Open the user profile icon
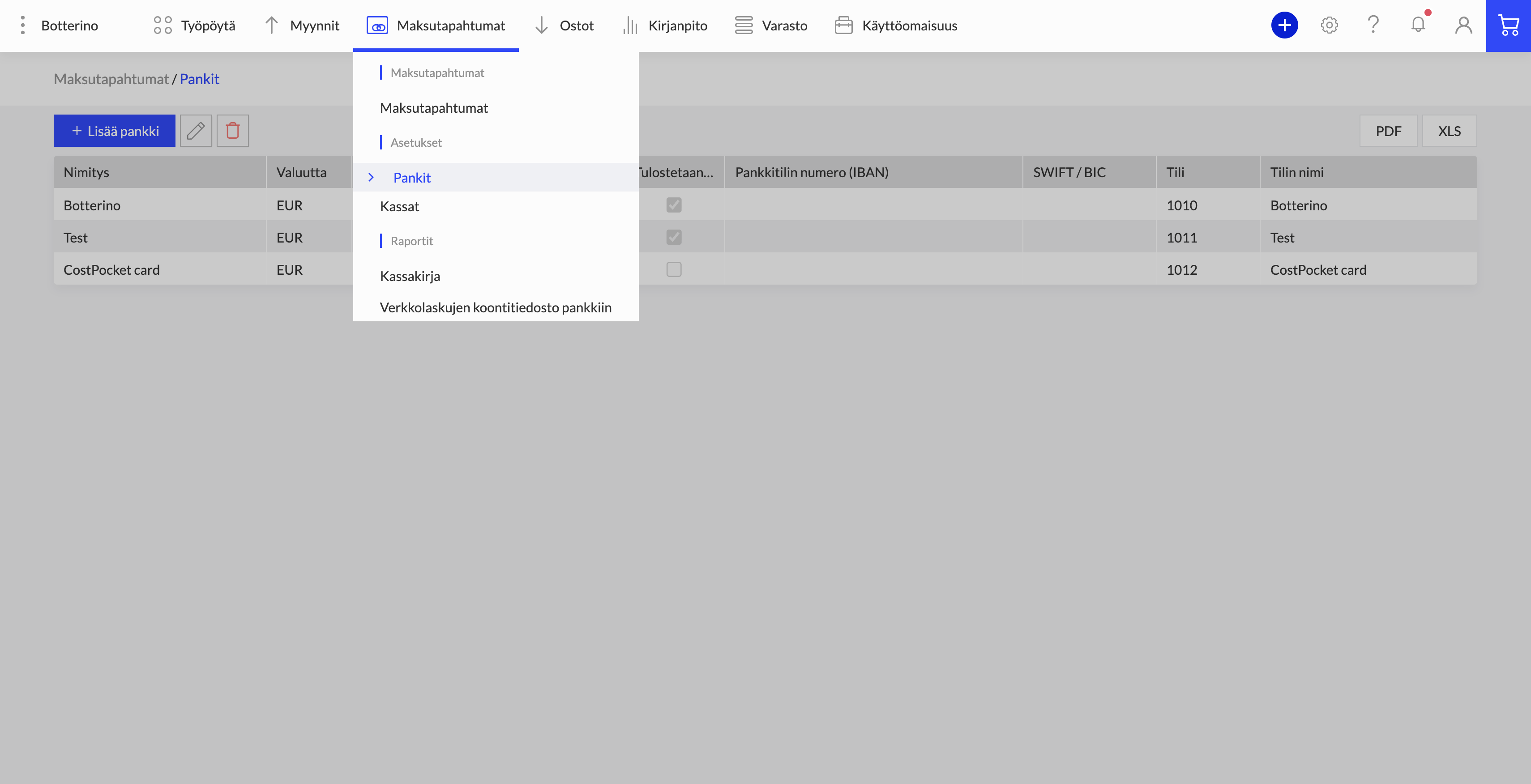The image size is (1531, 784). [x=1463, y=26]
